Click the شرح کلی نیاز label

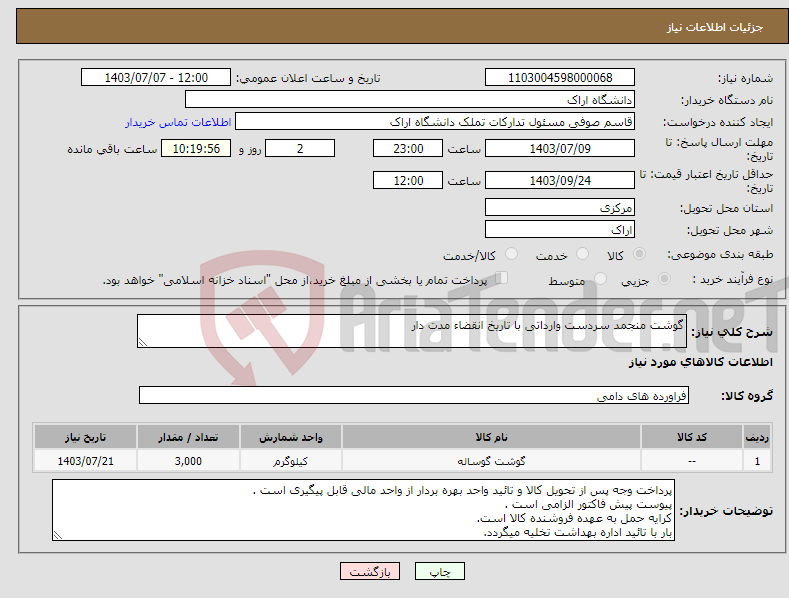point(732,332)
